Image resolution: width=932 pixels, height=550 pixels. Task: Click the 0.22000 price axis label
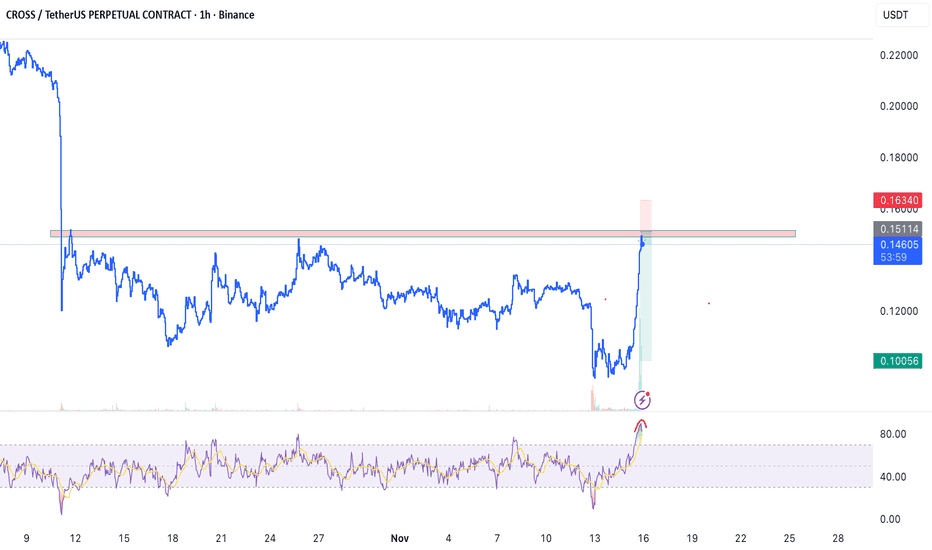point(899,55)
